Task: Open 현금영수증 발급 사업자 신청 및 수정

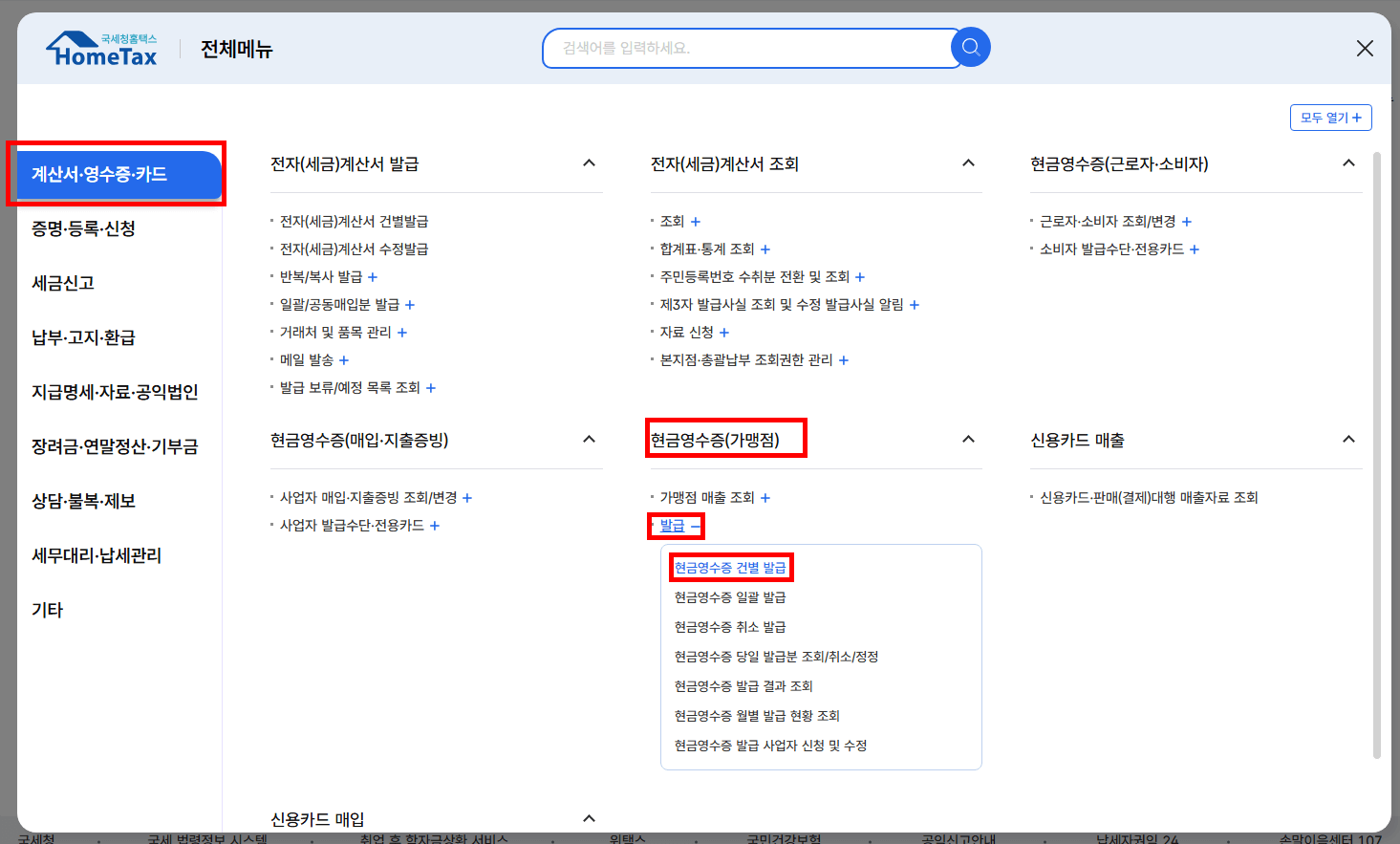Action: [767, 745]
